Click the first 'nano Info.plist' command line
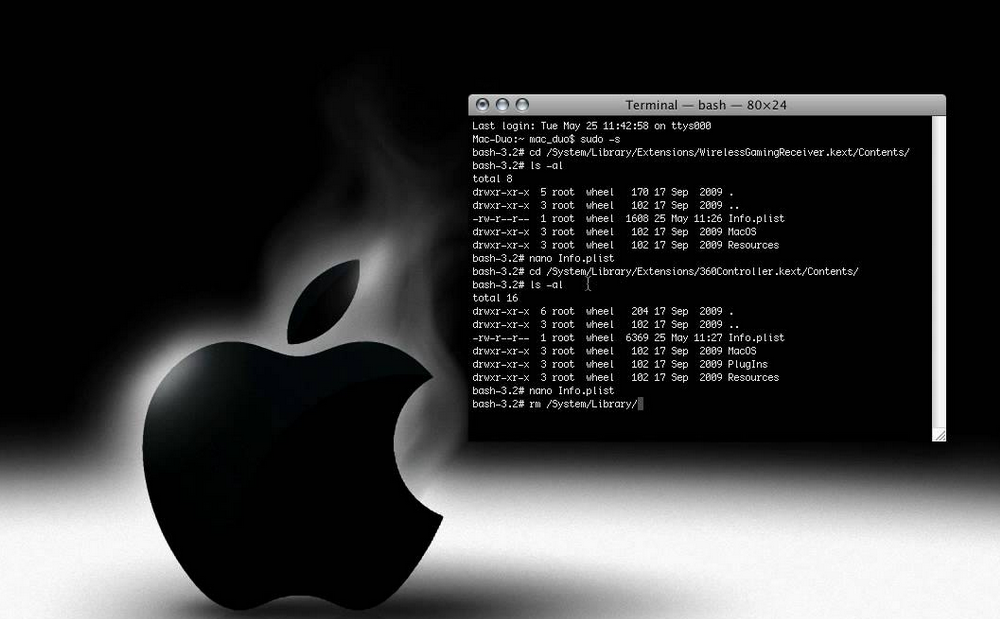 543,258
